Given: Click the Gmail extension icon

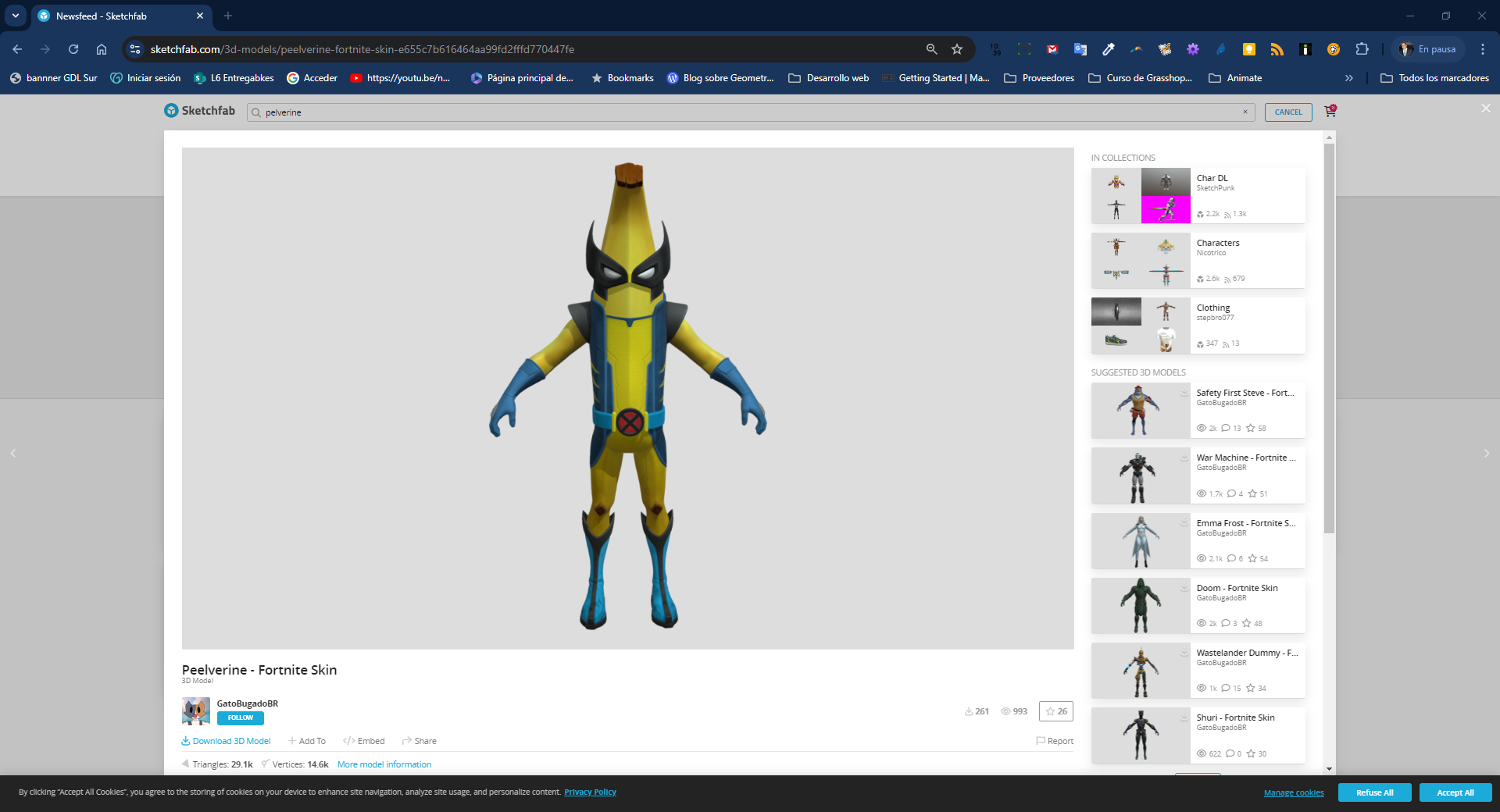Looking at the screenshot, I should pos(1052,49).
